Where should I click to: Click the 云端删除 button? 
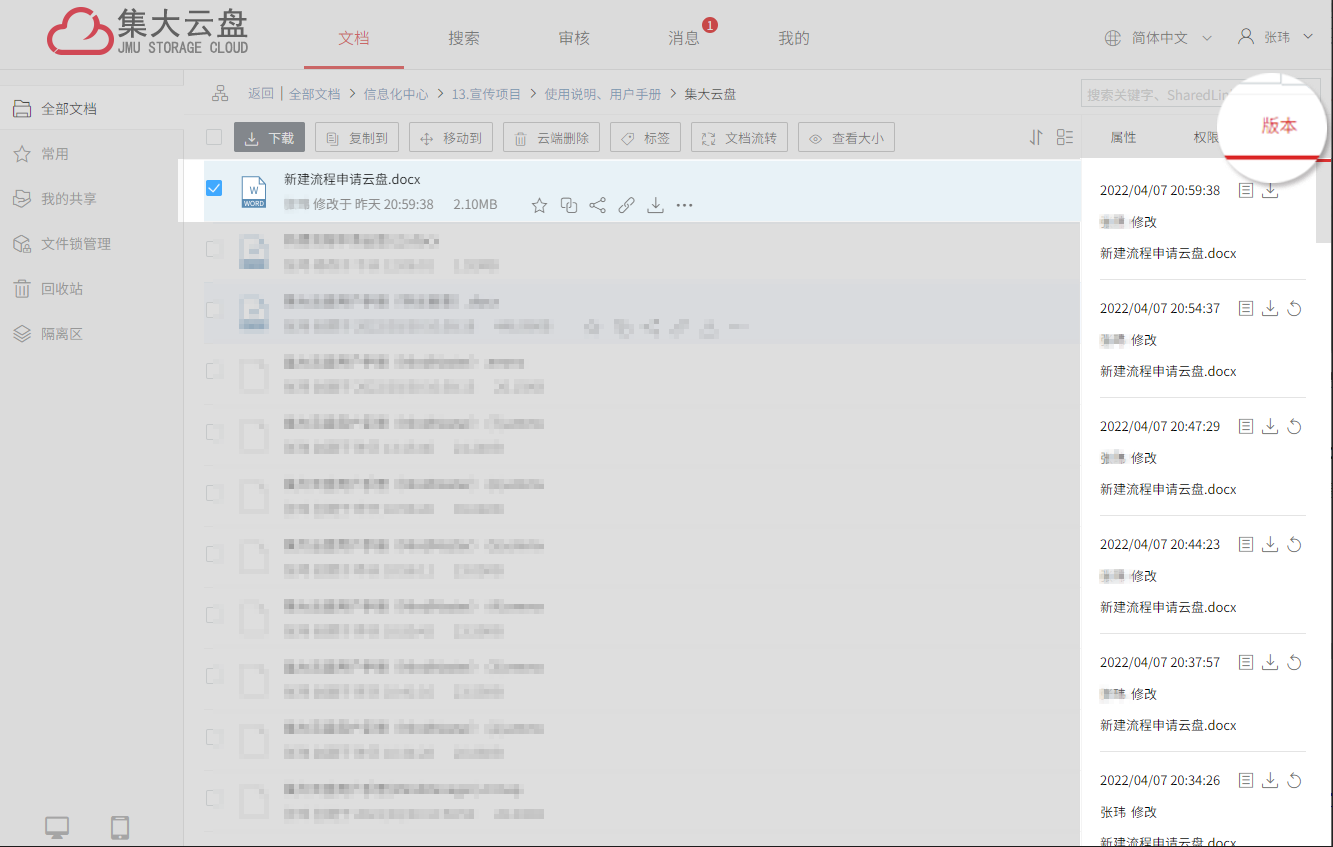pyautogui.click(x=551, y=138)
